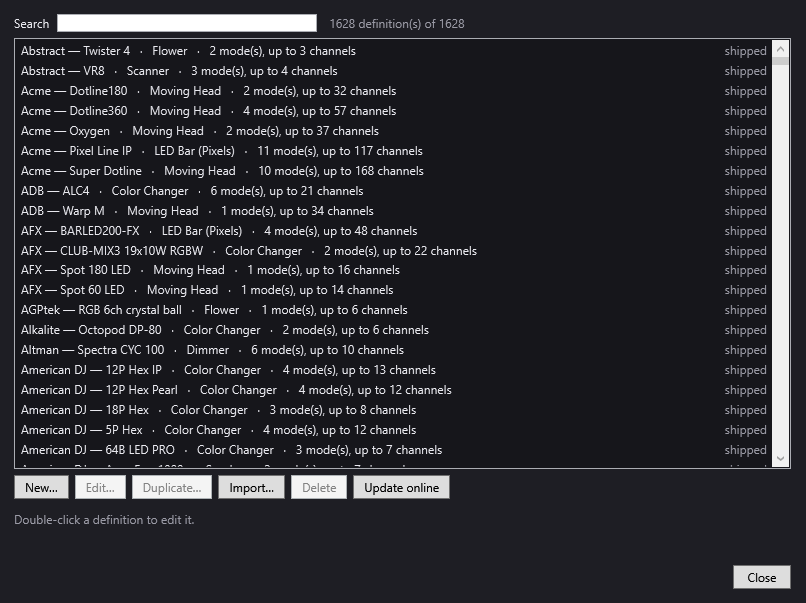
Task: Select the ADB — ALC4 row
Action: tap(393, 191)
